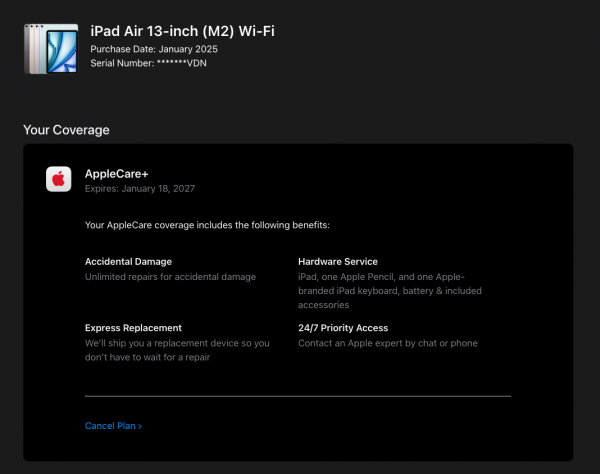
Task: Click the Hardware Service benefit heading
Action: point(338,262)
